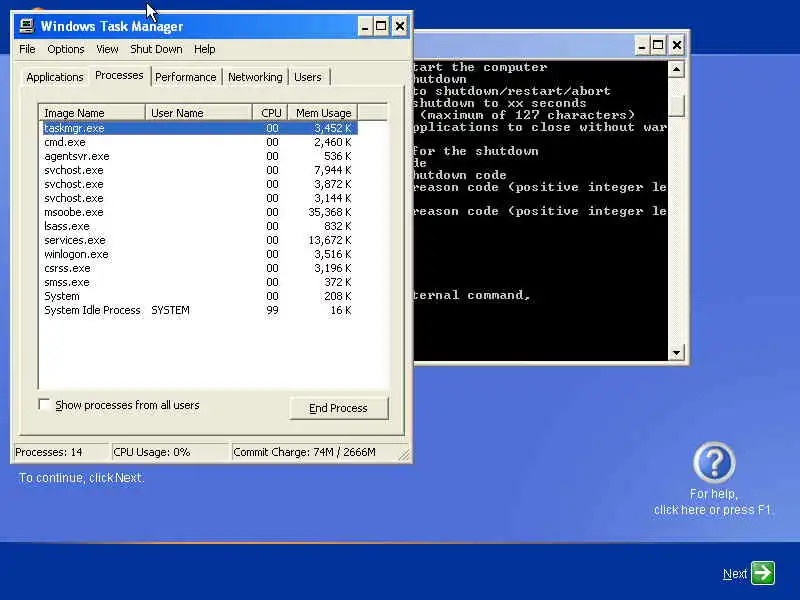The image size is (800, 600).
Task: Switch to the Applications tab
Action: (x=55, y=77)
